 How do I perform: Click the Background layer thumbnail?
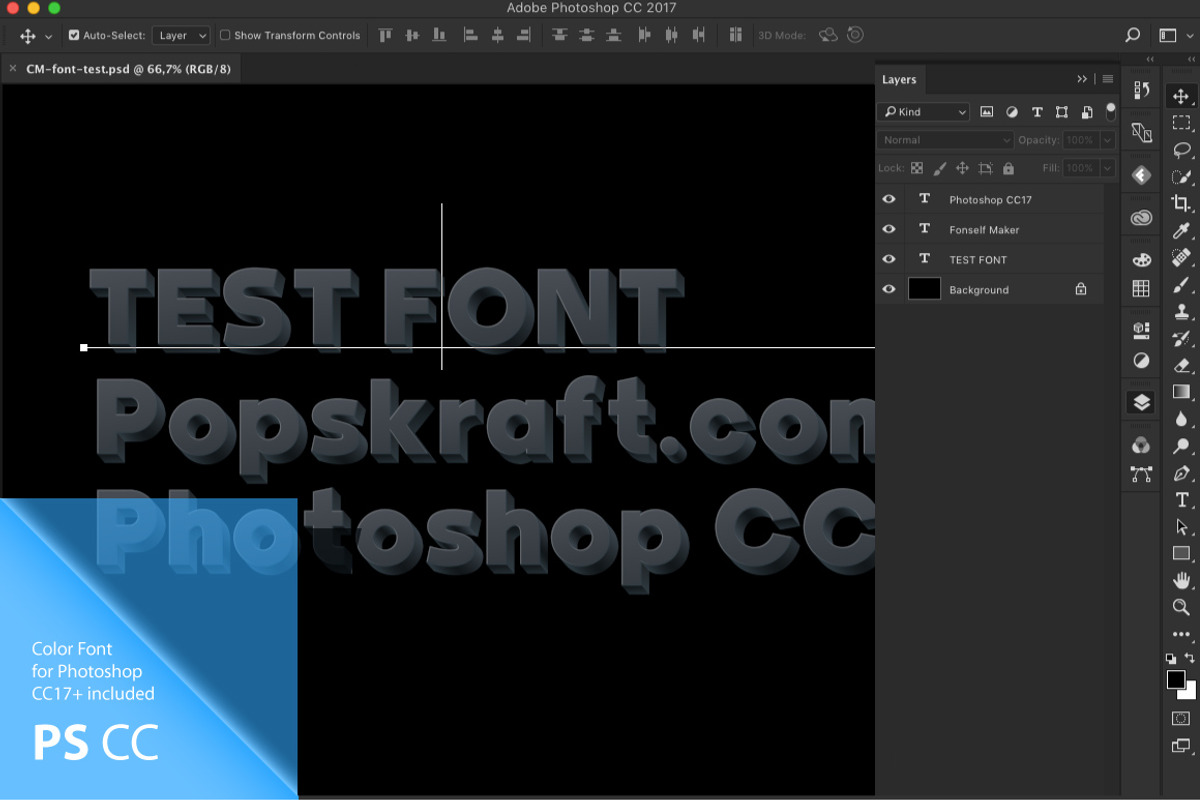click(924, 290)
